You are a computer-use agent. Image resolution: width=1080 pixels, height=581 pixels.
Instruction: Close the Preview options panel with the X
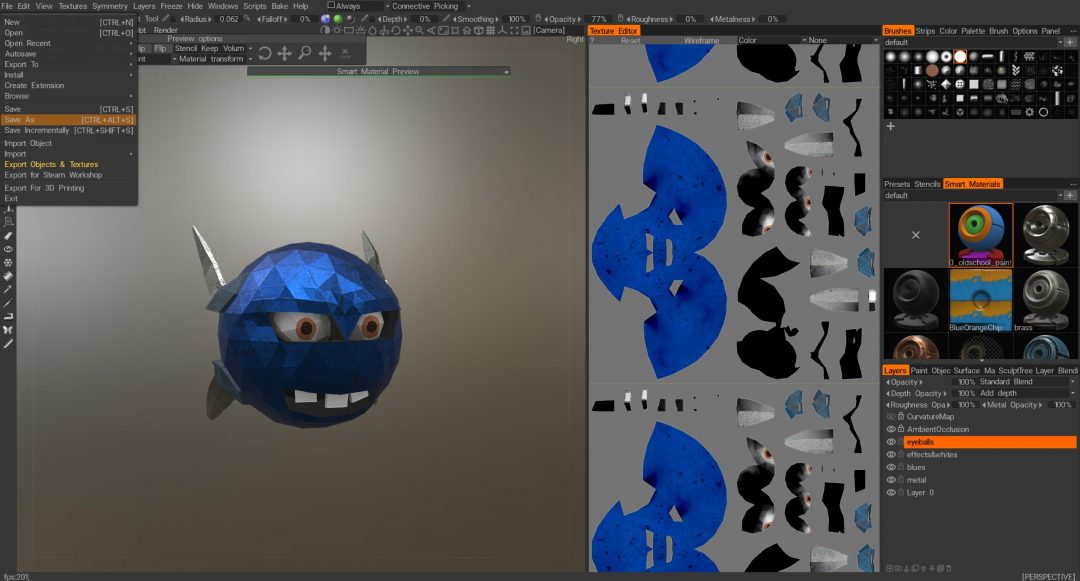click(345, 53)
